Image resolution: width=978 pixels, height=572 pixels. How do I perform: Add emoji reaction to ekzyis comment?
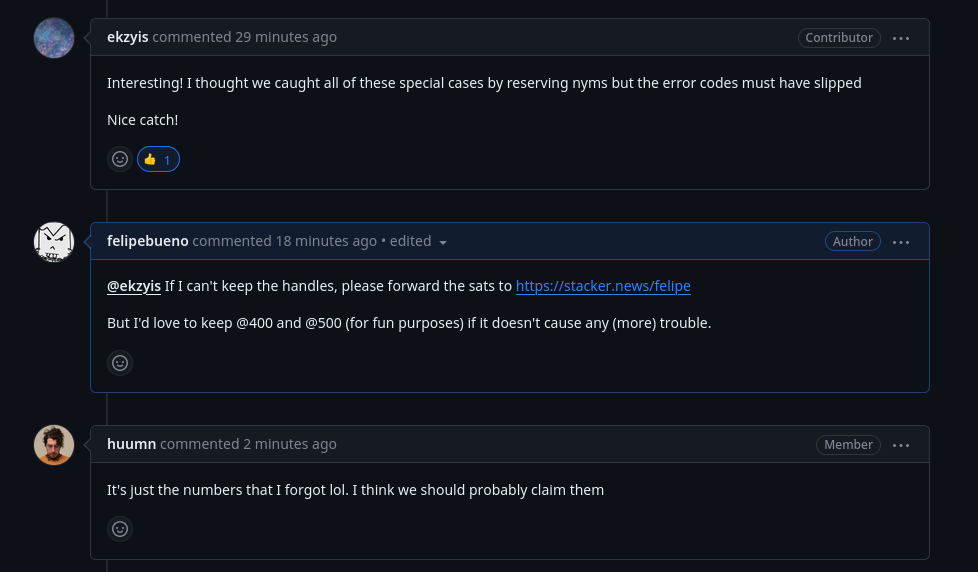tap(120, 159)
